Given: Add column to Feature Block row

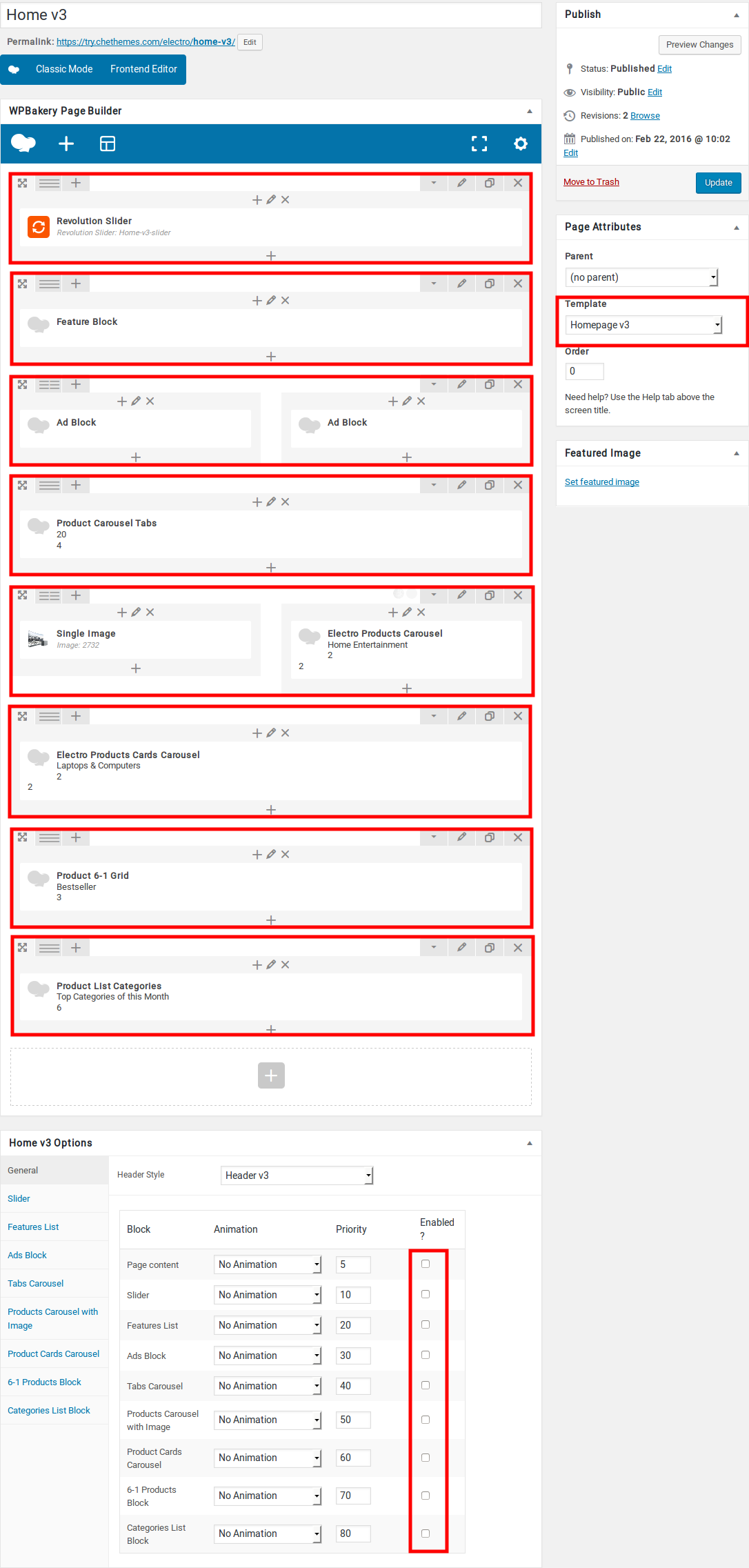Looking at the screenshot, I should coord(76,284).
